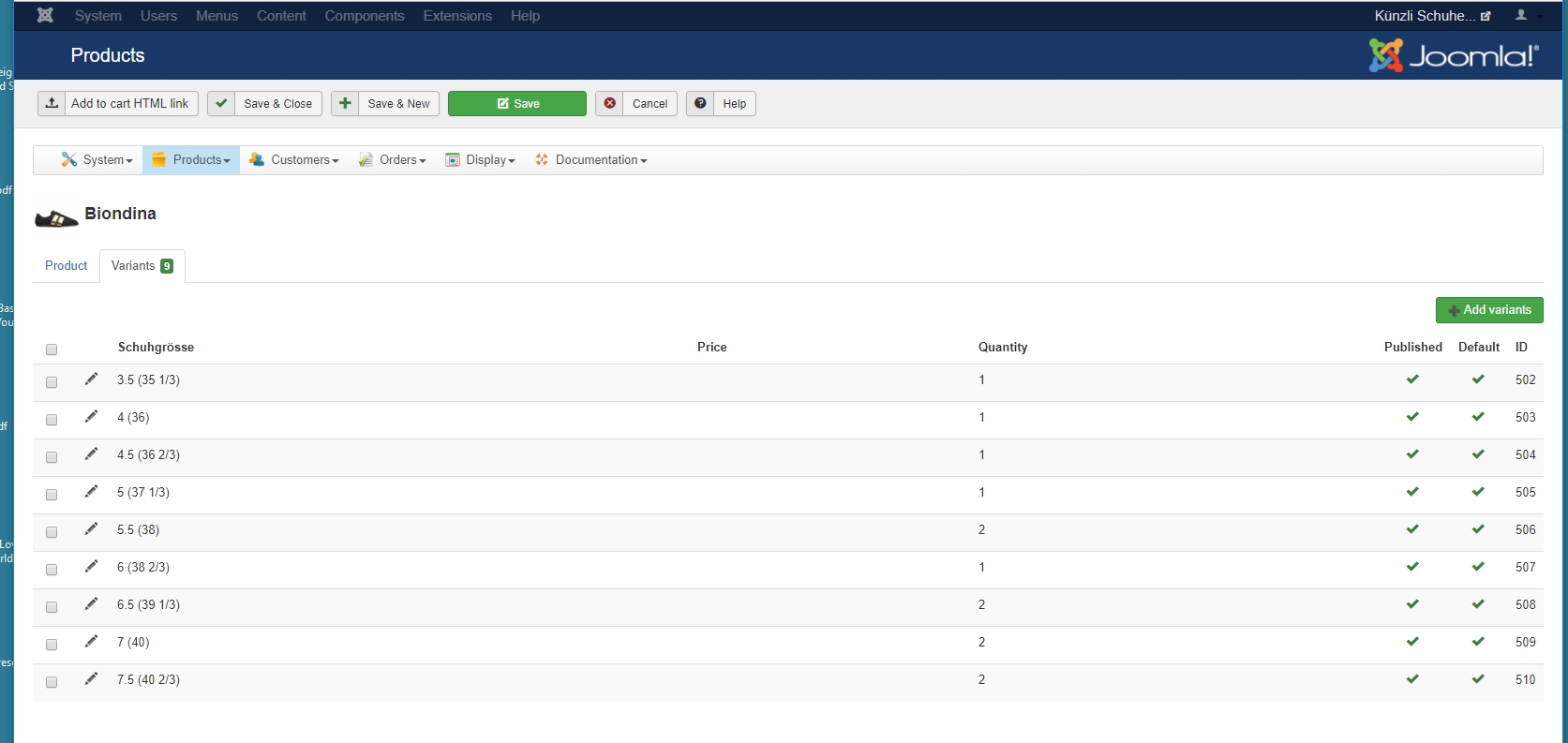Toggle Published checkmark for variant 510
The width and height of the screenshot is (1568, 743).
click(1412, 679)
